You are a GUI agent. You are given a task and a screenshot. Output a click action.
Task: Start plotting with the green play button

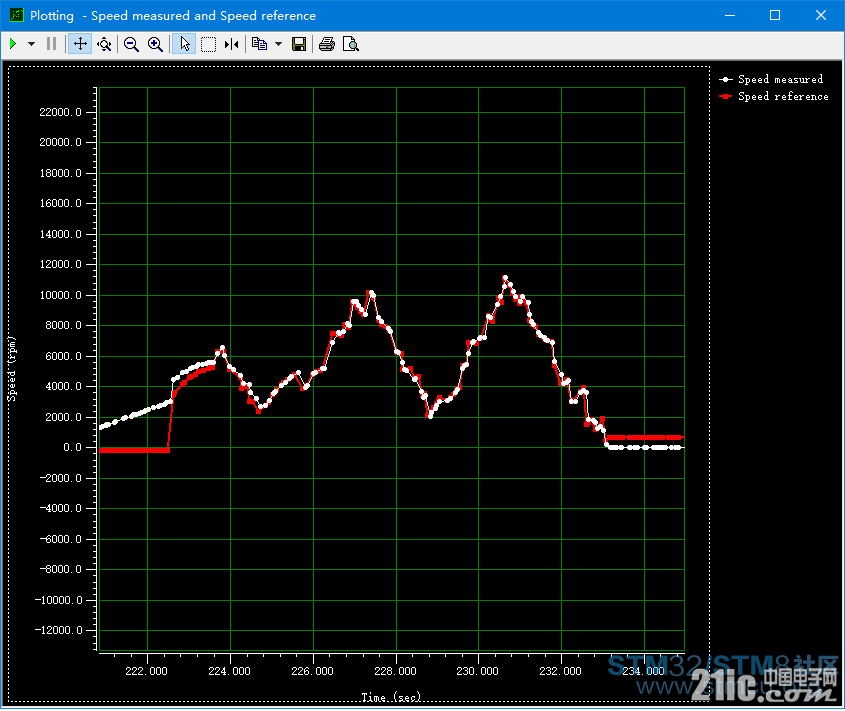pos(13,44)
